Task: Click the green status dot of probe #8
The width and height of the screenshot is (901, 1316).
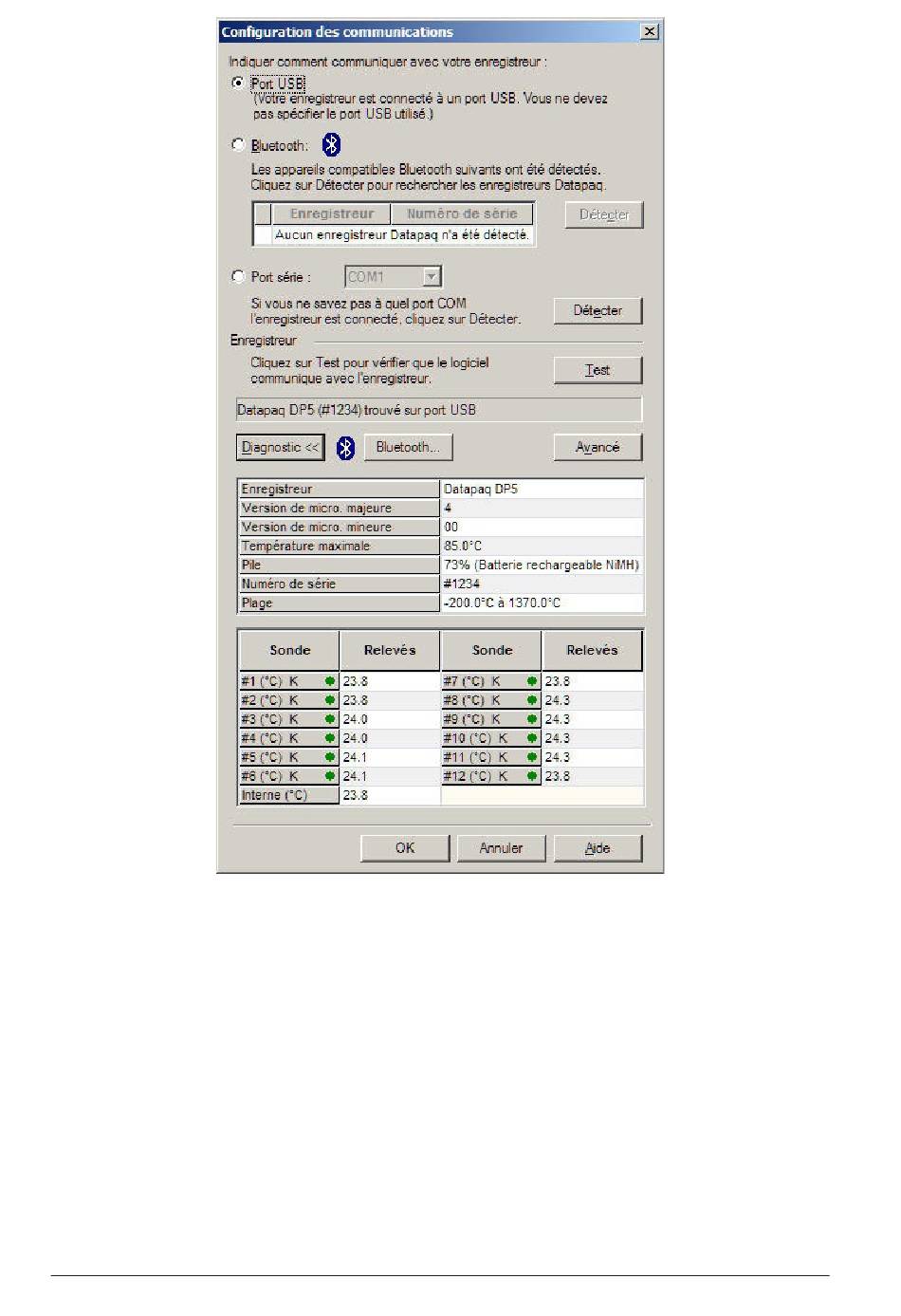Action: pyautogui.click(x=532, y=700)
